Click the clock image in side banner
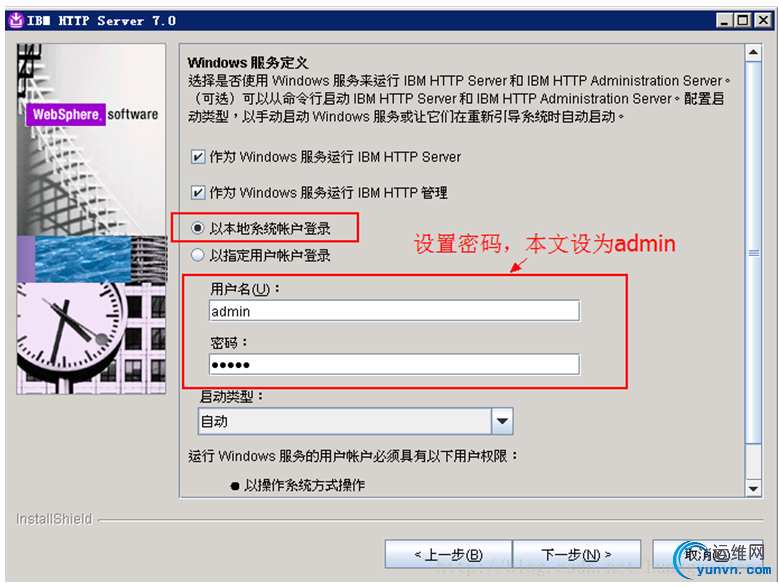Screen dimensions: 778x587 coord(69,335)
